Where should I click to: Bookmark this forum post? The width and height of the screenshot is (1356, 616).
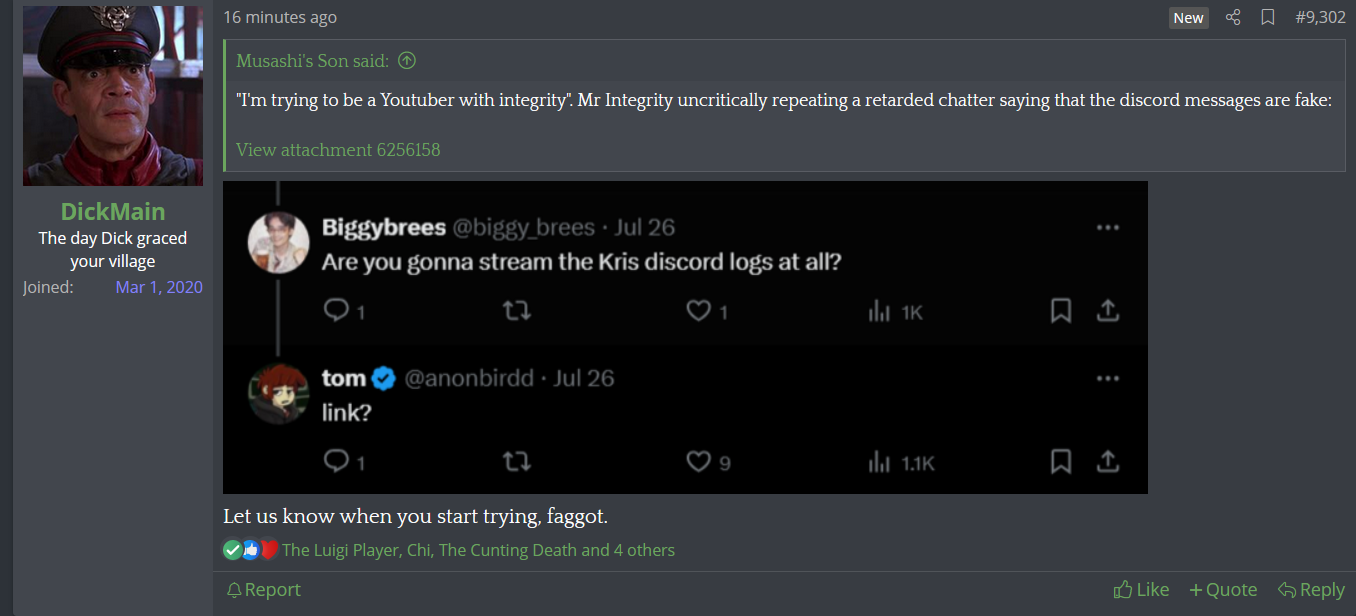pos(1268,17)
